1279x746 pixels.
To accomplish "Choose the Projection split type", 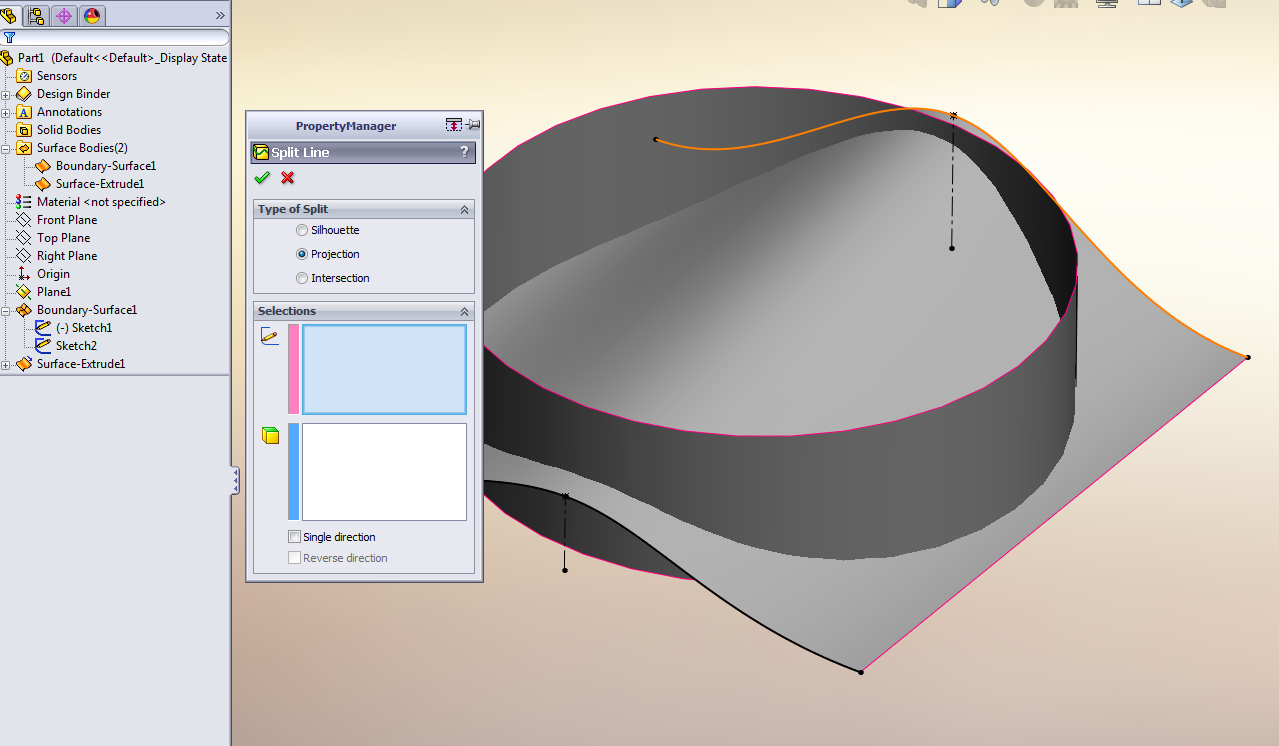I will point(302,254).
